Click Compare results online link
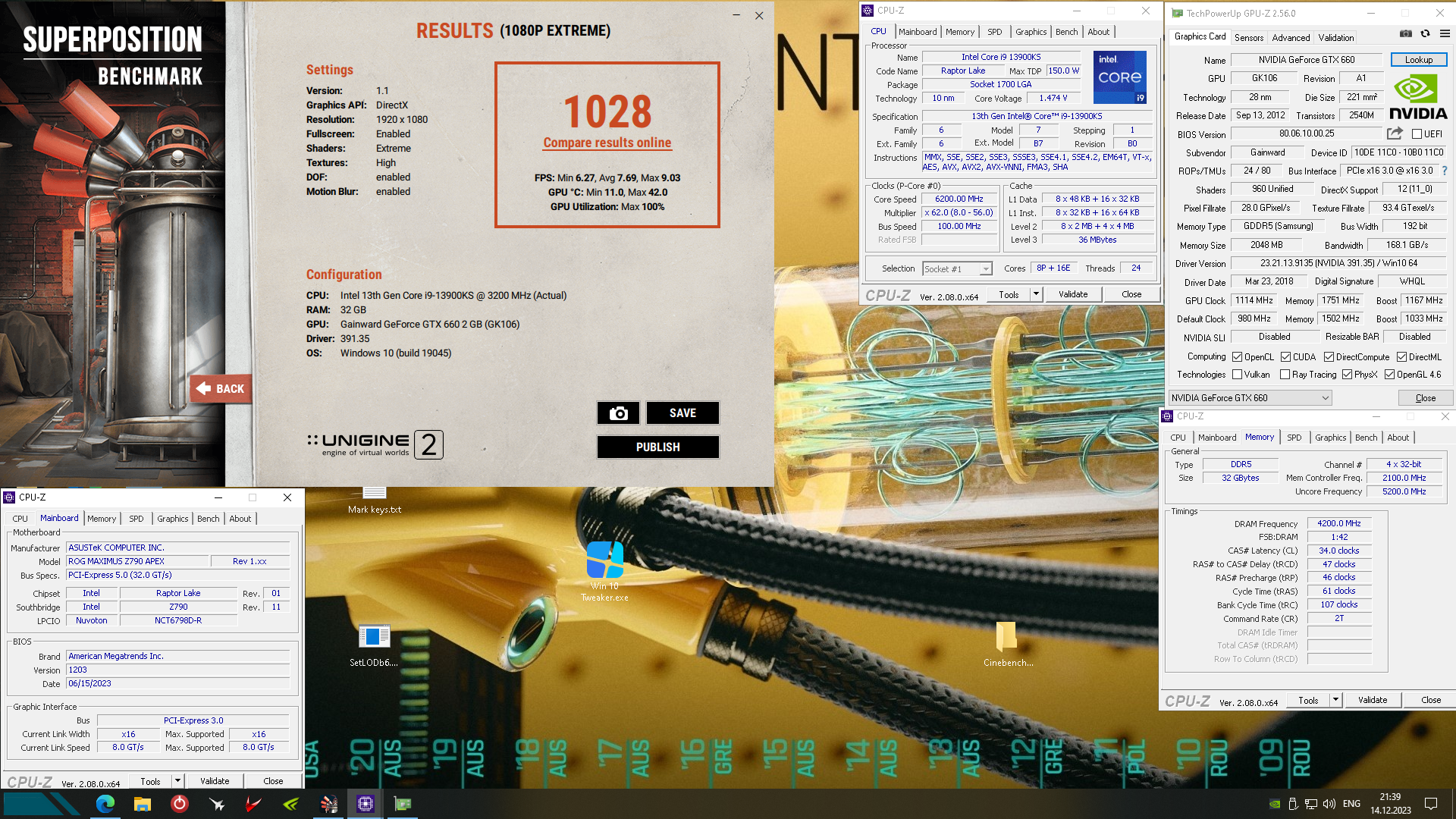The height and width of the screenshot is (819, 1456). pyautogui.click(x=607, y=143)
